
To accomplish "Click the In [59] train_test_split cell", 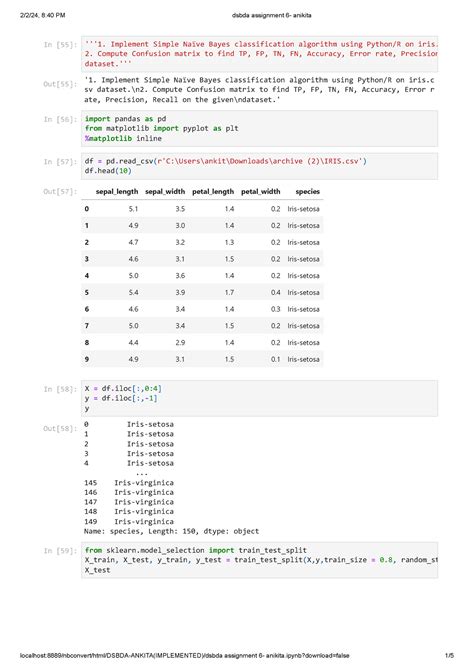I will [259, 560].
